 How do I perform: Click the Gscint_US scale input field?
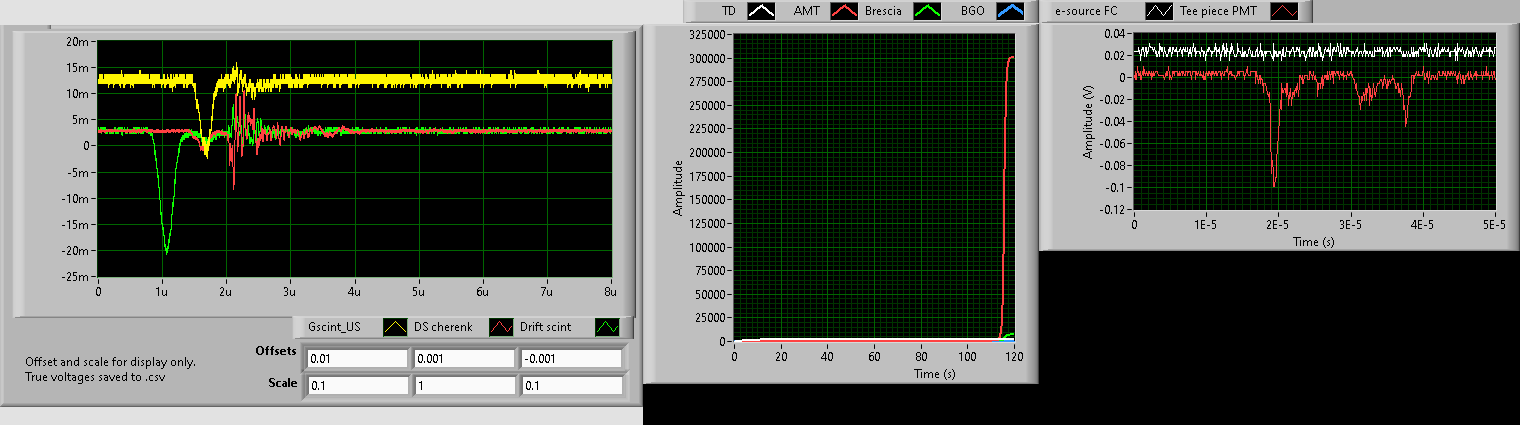357,385
